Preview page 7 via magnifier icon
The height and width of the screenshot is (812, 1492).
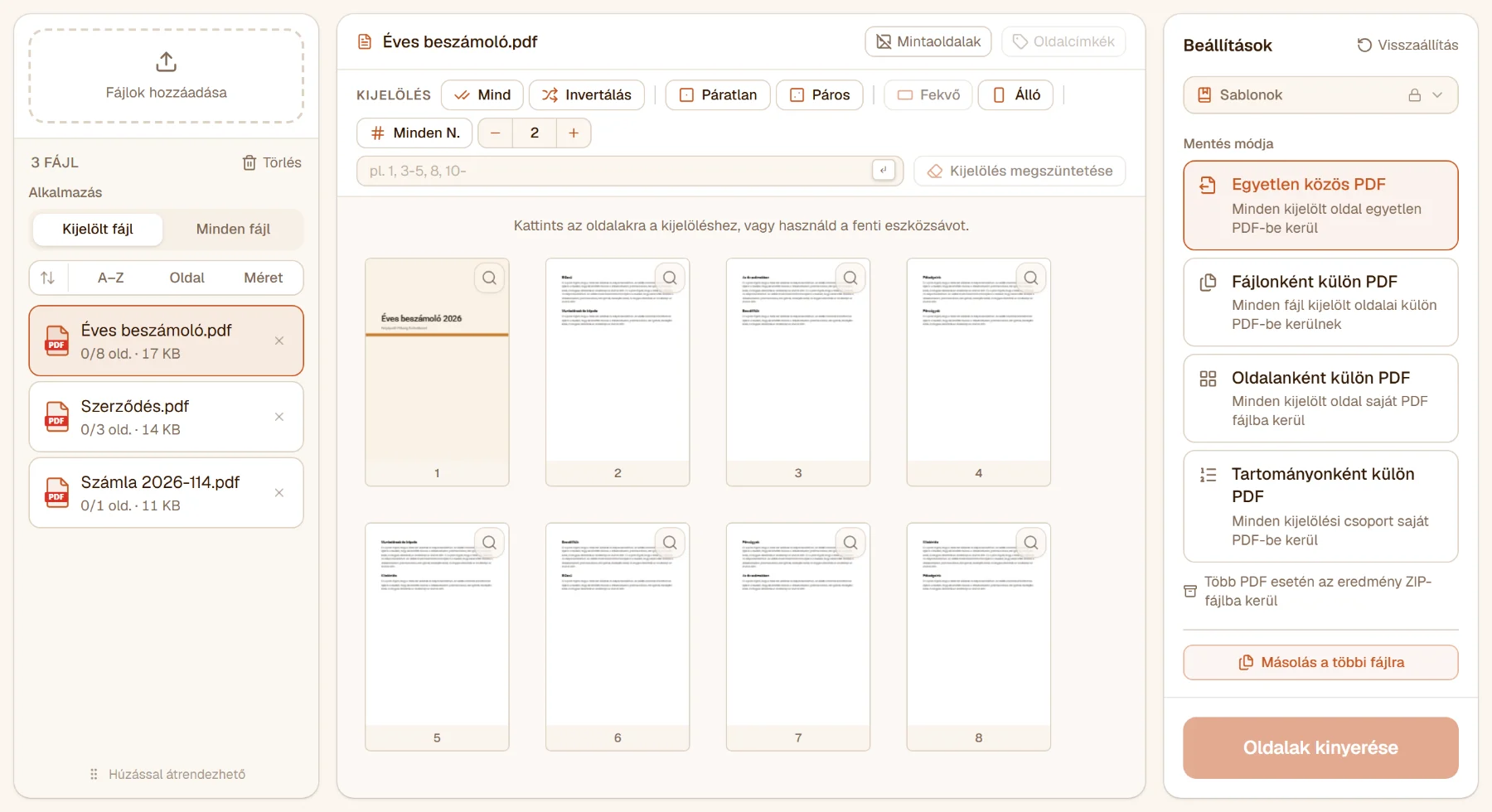[850, 543]
